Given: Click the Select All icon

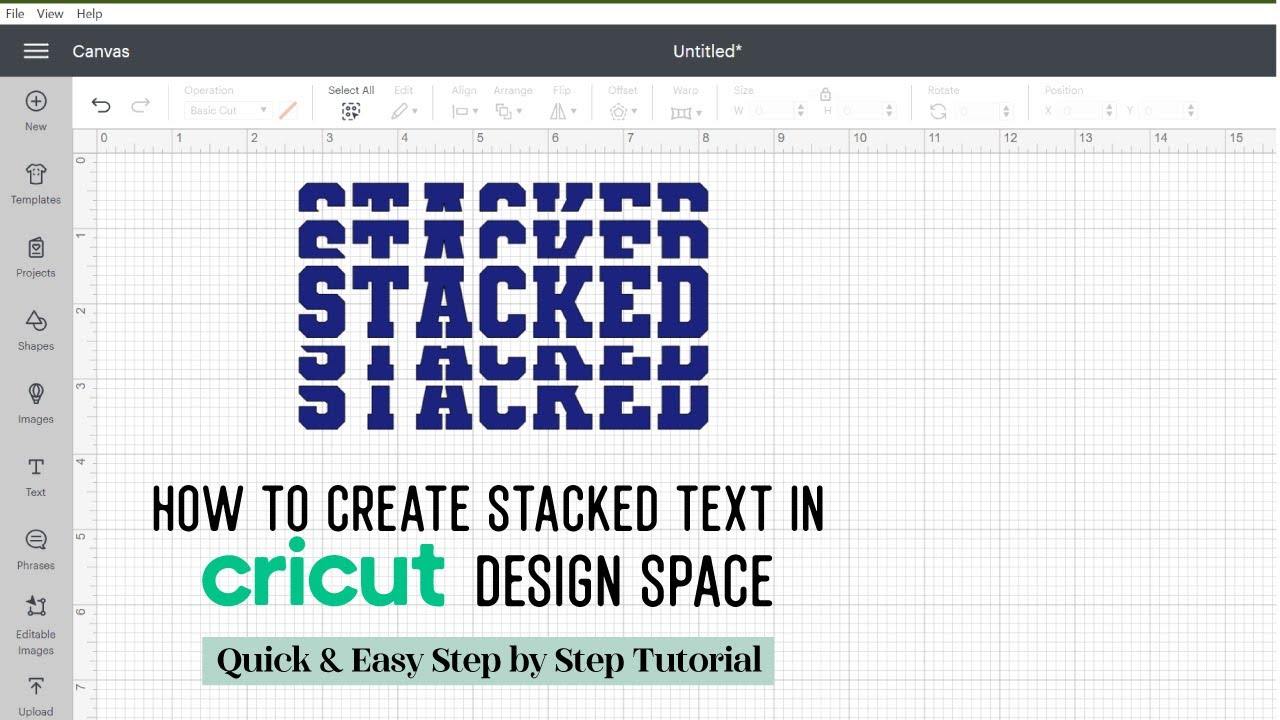Looking at the screenshot, I should tap(351, 111).
